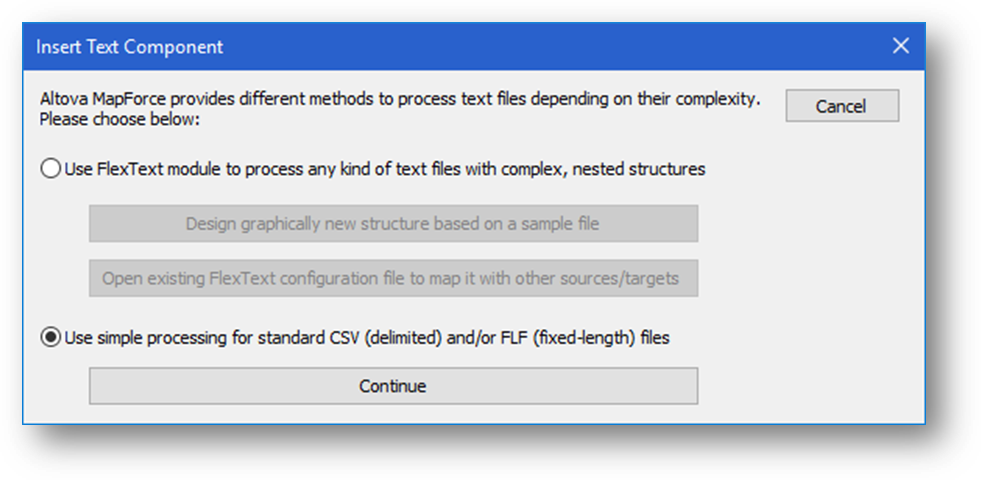This screenshot has height=480, width=981.
Task: Select simple processing for CSV/FLF radio button
Action: coord(49,338)
